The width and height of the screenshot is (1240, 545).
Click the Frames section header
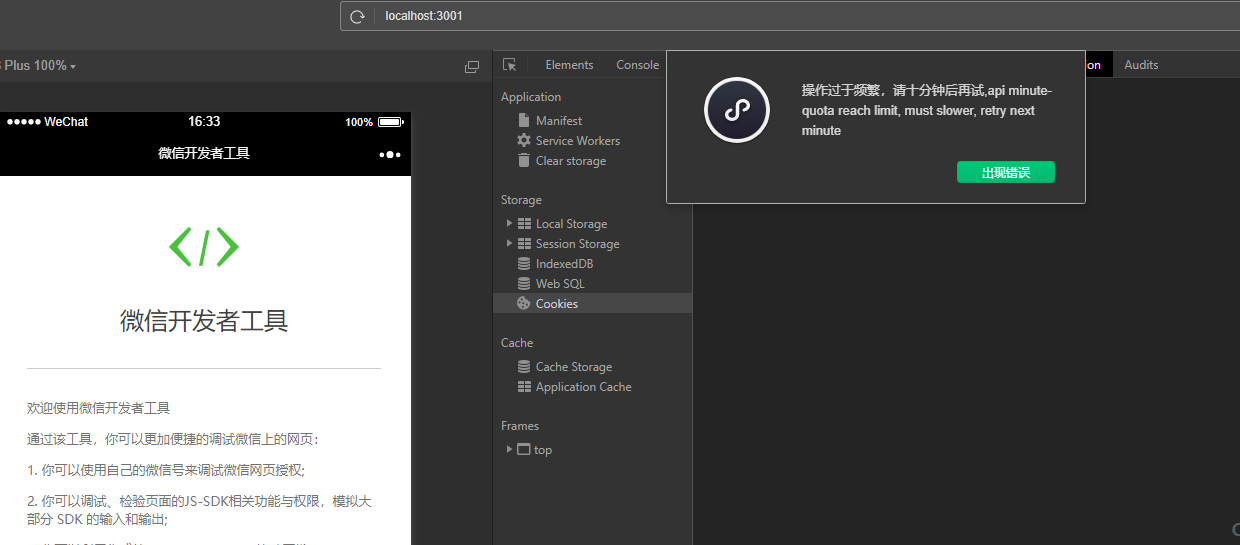tap(520, 426)
